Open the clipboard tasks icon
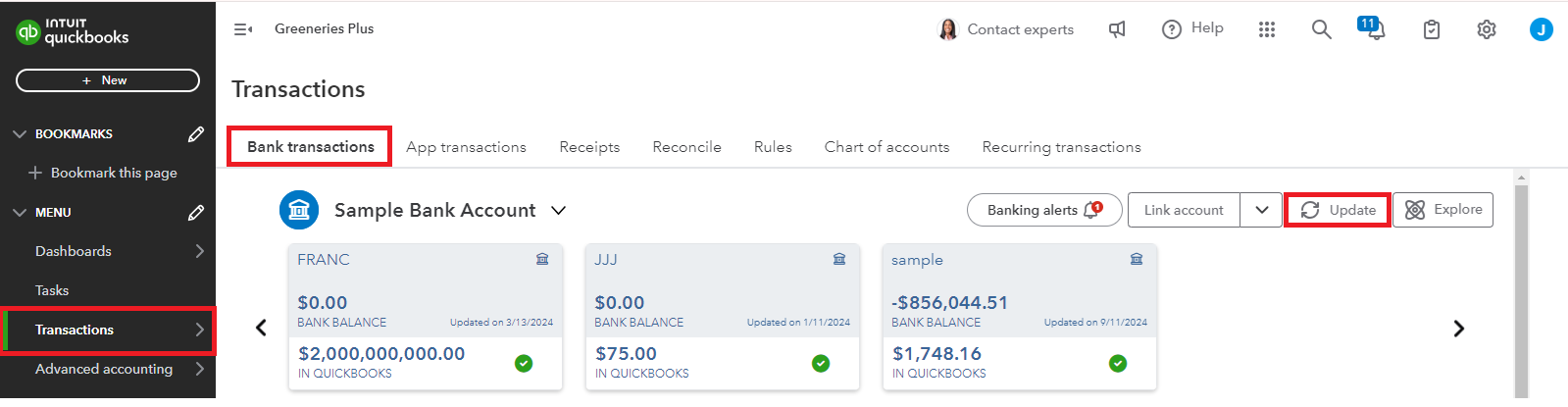The height and width of the screenshot is (407, 1568). tap(1432, 29)
